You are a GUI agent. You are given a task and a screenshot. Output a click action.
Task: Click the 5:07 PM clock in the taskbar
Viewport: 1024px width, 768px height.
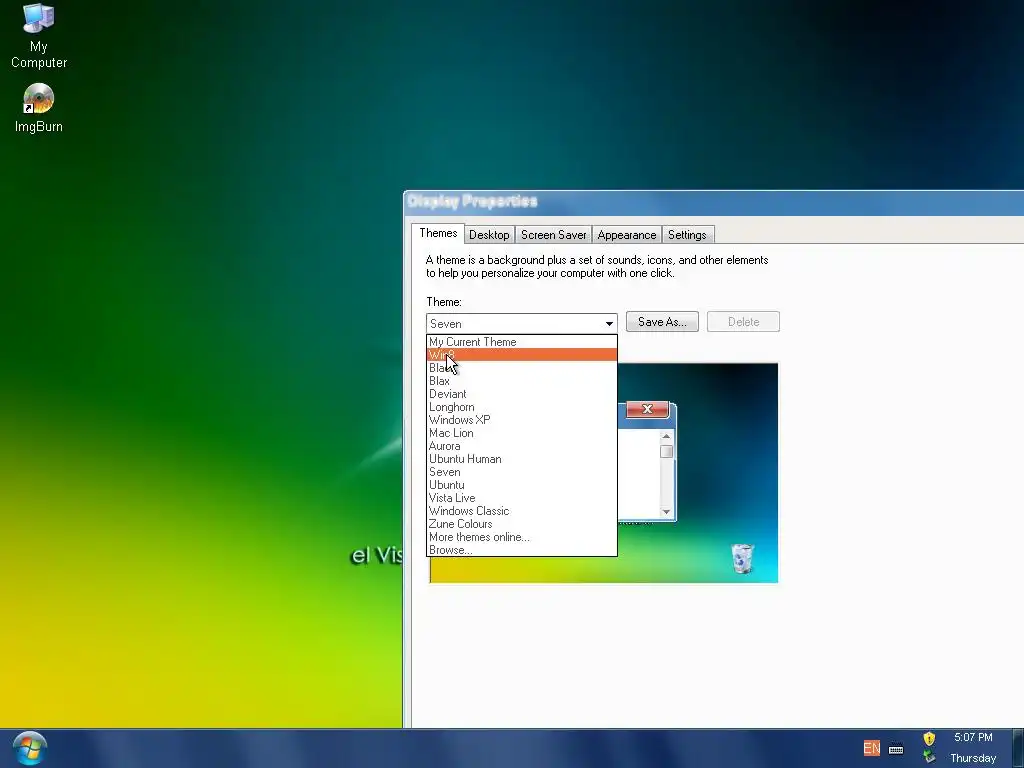(x=972, y=737)
